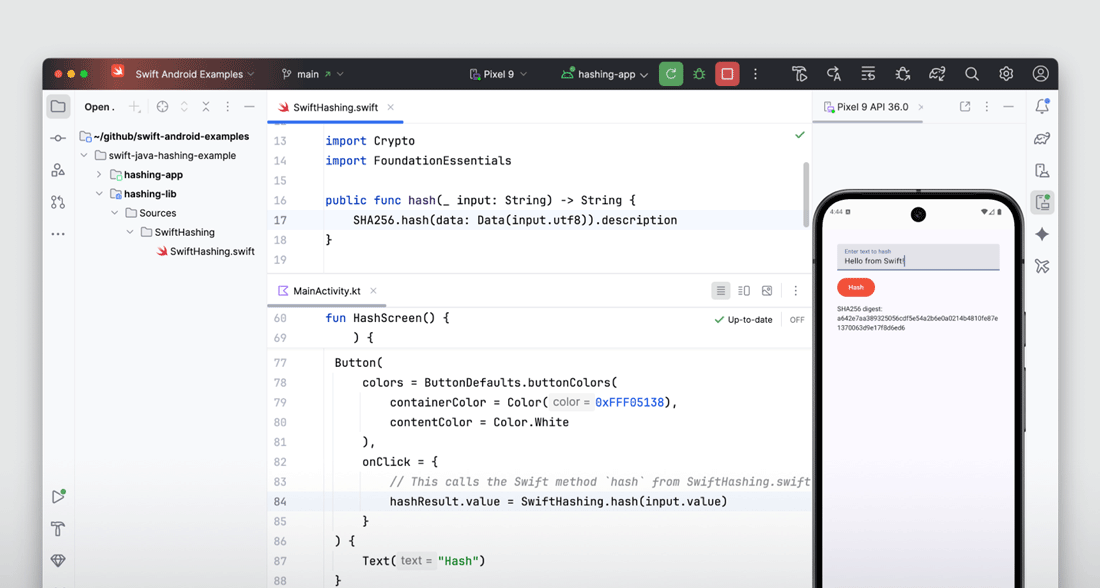Select the SwiftHashing.swift editor tab

pyautogui.click(x=335, y=107)
